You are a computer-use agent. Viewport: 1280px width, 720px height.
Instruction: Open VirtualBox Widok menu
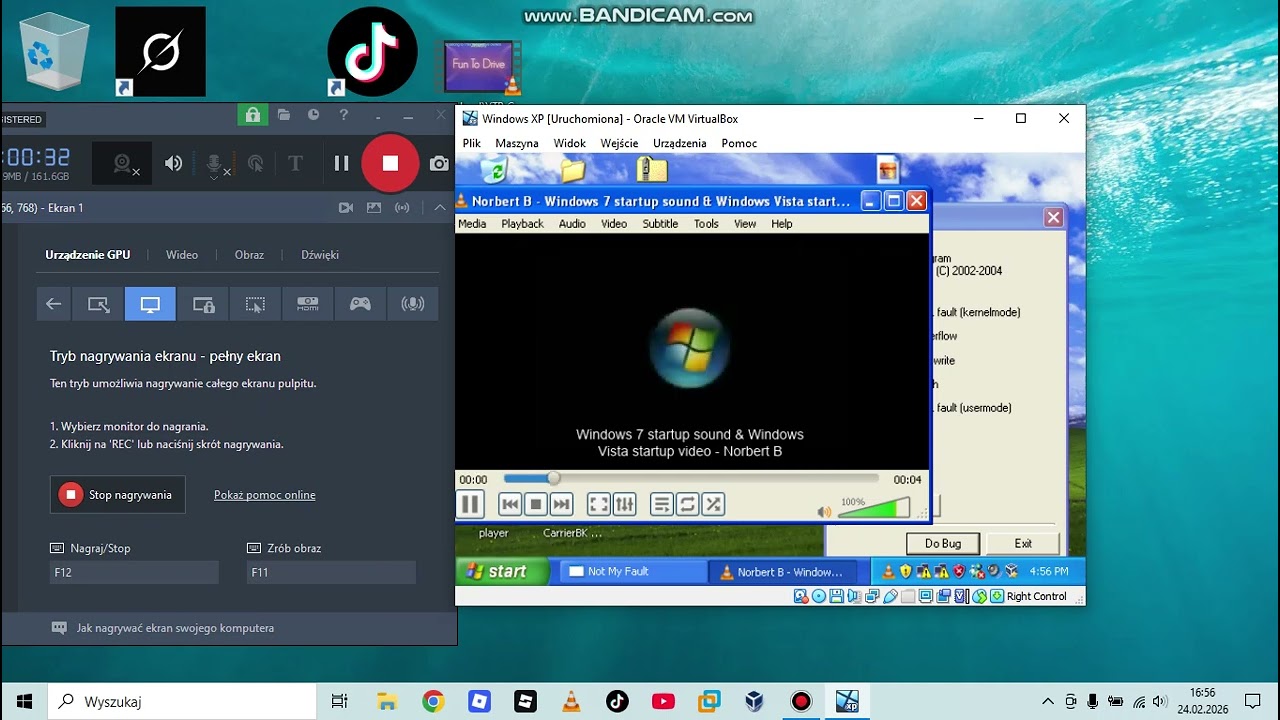pos(570,143)
